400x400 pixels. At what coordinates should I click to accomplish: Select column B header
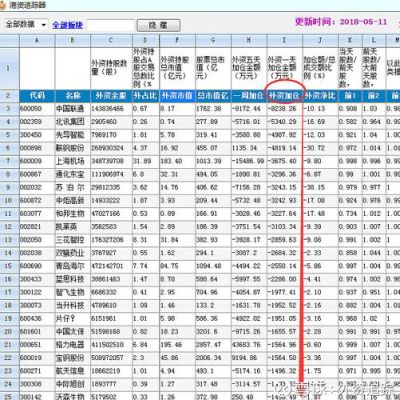(73, 40)
